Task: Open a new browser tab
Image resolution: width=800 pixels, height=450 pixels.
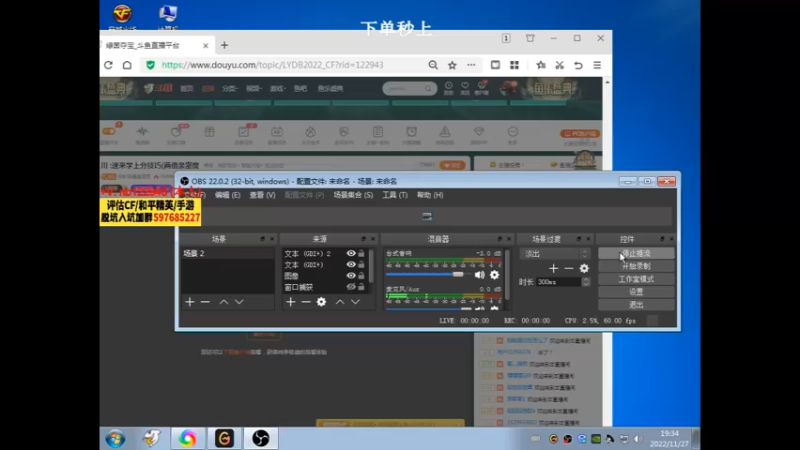Action: coord(224,45)
